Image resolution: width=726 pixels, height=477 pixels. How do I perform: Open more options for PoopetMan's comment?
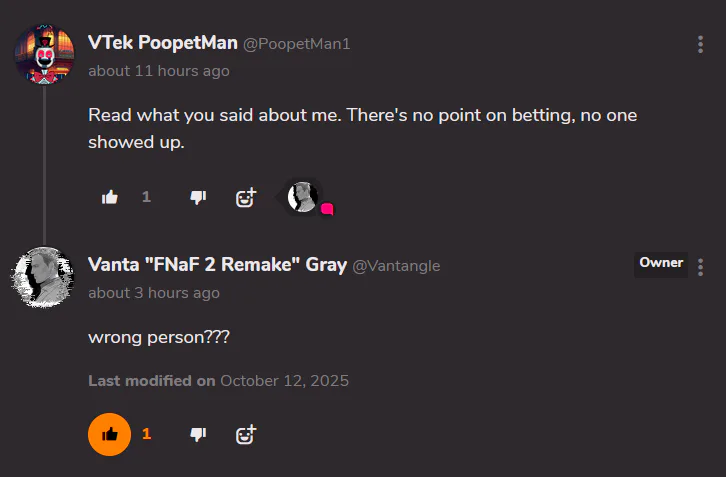tap(700, 45)
